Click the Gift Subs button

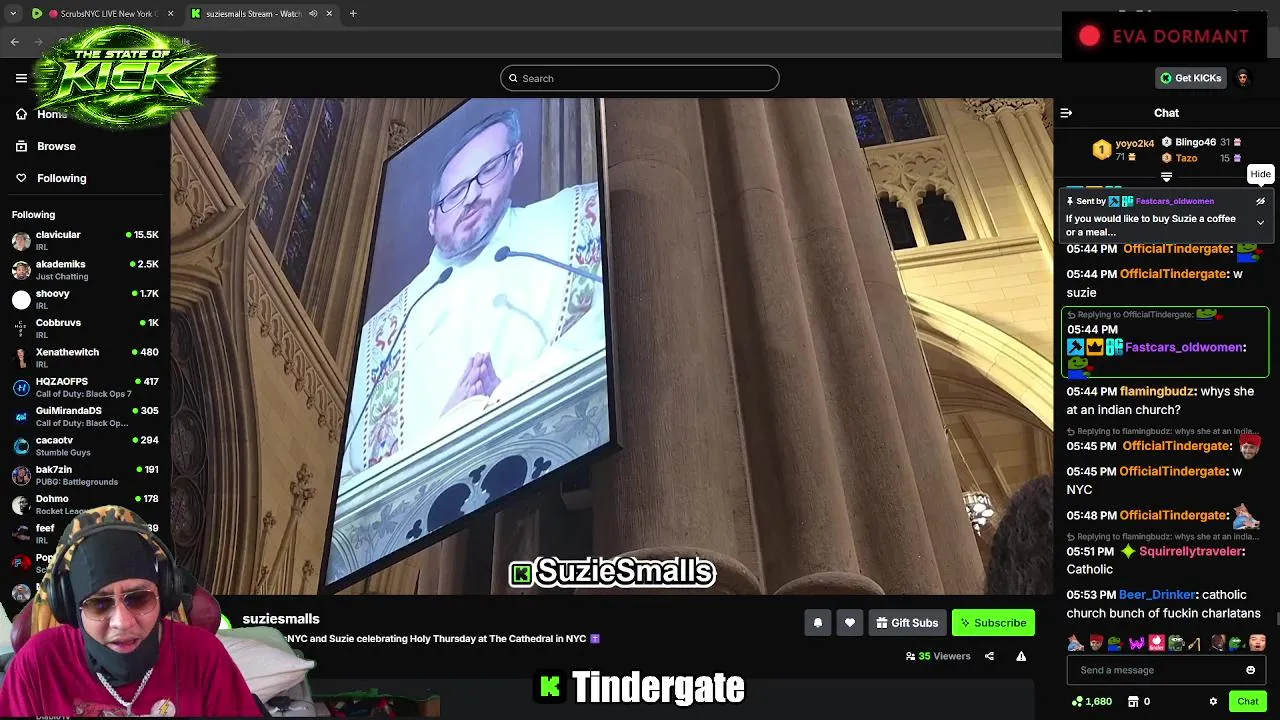point(907,623)
